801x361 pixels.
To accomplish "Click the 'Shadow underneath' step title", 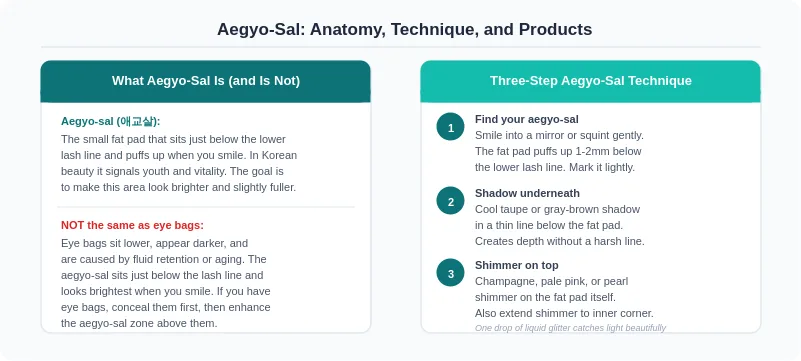I will tap(527, 193).
